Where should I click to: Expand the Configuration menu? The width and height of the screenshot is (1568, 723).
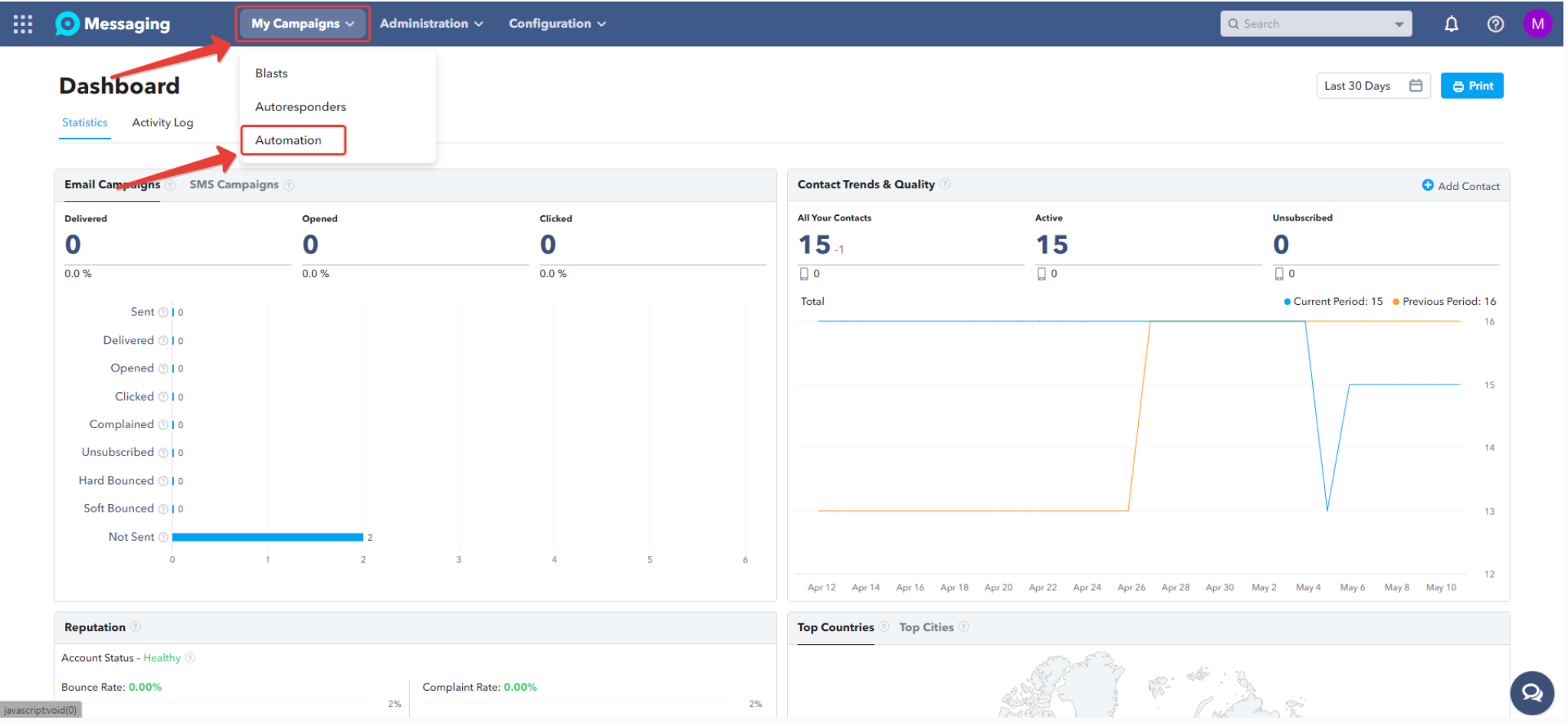click(x=557, y=24)
